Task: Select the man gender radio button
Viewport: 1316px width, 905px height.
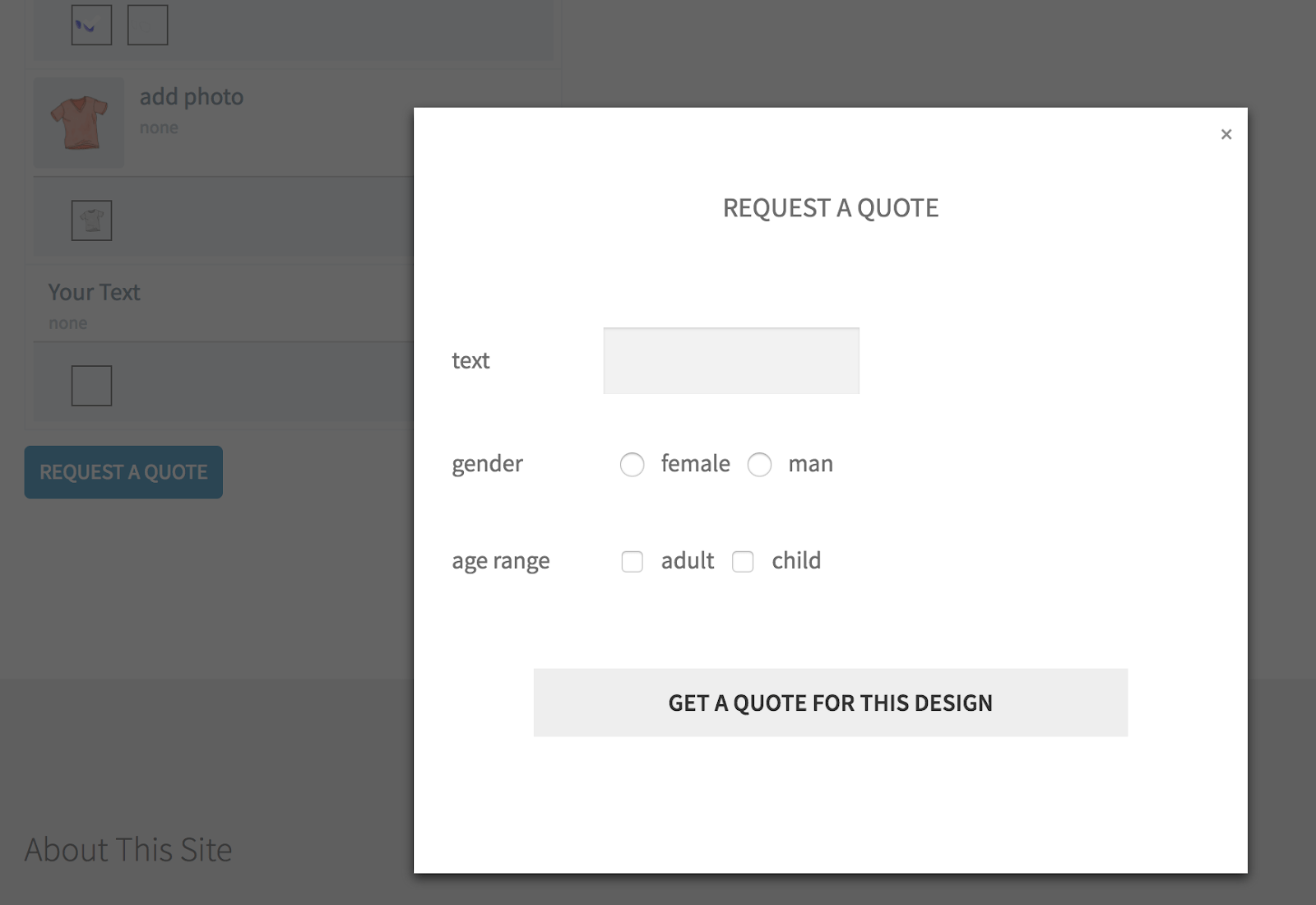Action: point(759,465)
